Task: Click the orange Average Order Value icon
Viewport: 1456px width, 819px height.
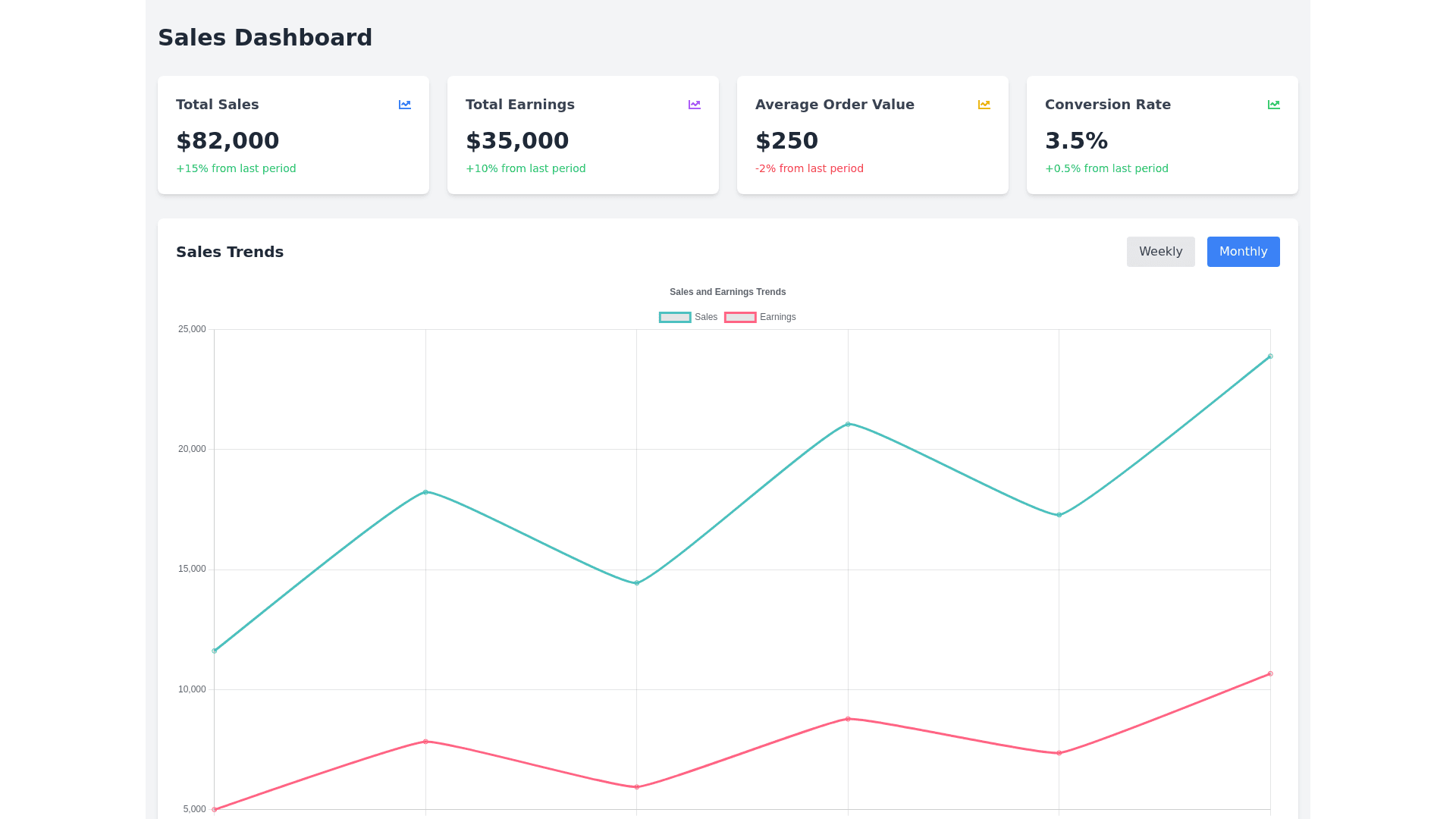Action: 984,105
